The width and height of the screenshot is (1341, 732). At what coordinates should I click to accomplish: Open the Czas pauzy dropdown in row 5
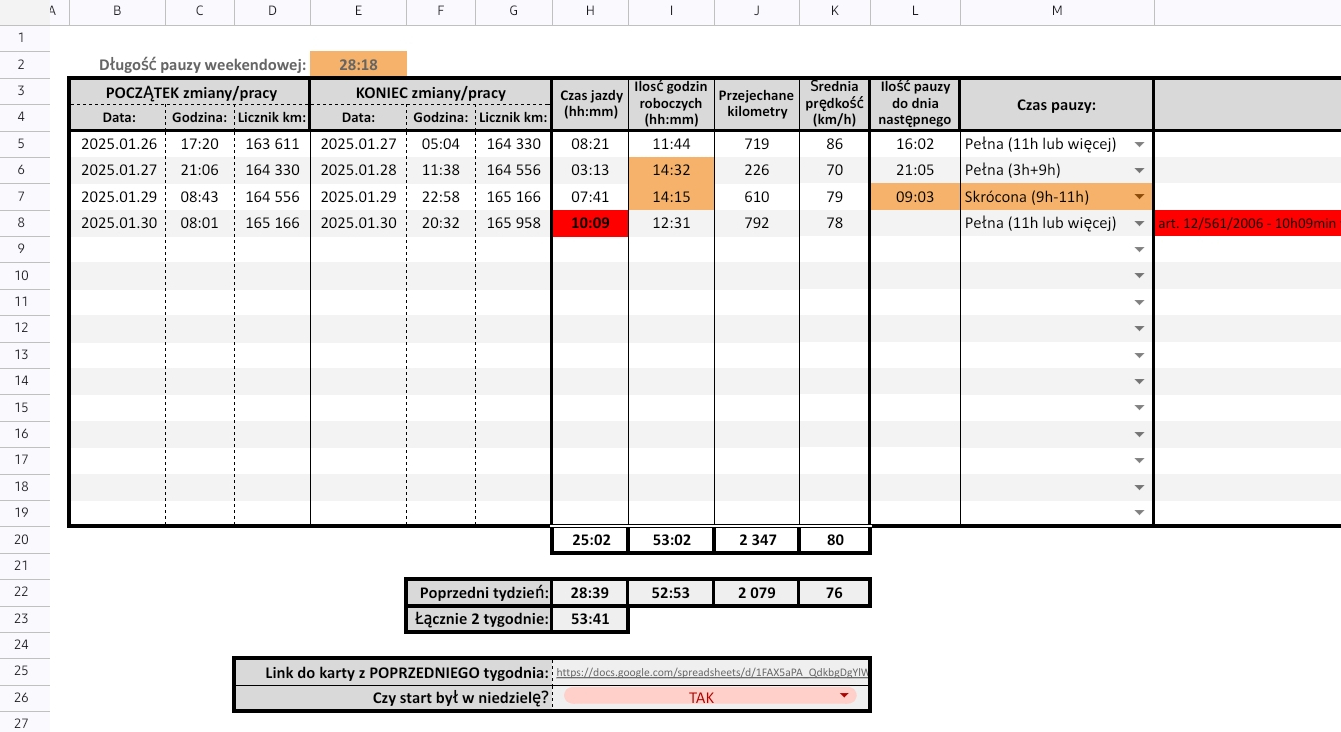1138,144
